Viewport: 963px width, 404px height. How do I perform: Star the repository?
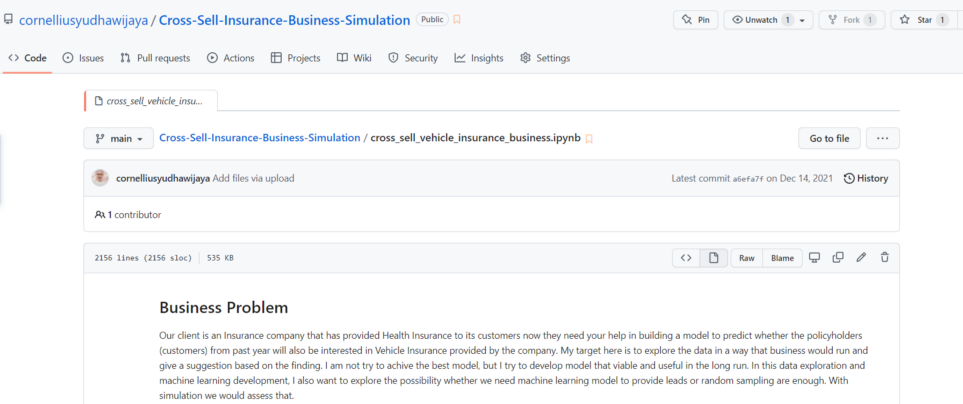918,20
